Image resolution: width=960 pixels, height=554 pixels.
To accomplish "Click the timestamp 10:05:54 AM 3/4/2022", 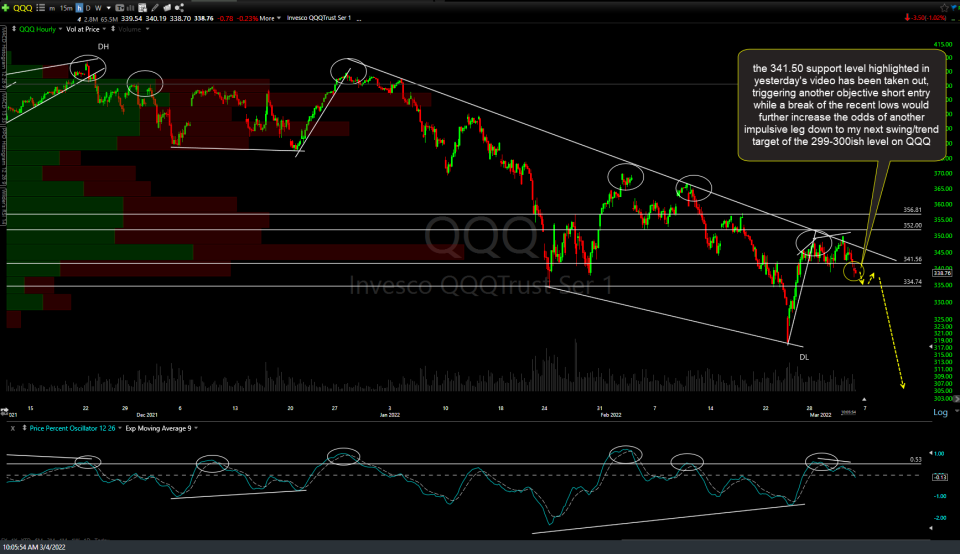I will coord(34,547).
